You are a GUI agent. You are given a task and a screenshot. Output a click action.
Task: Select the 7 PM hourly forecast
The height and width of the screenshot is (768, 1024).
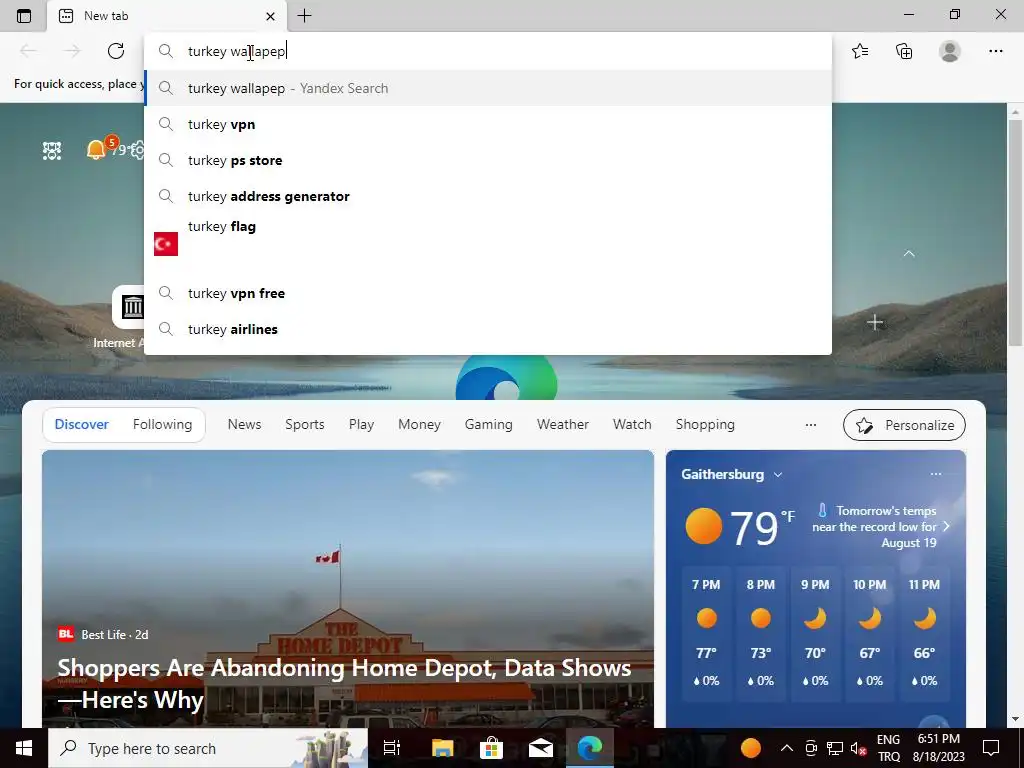[707, 634]
